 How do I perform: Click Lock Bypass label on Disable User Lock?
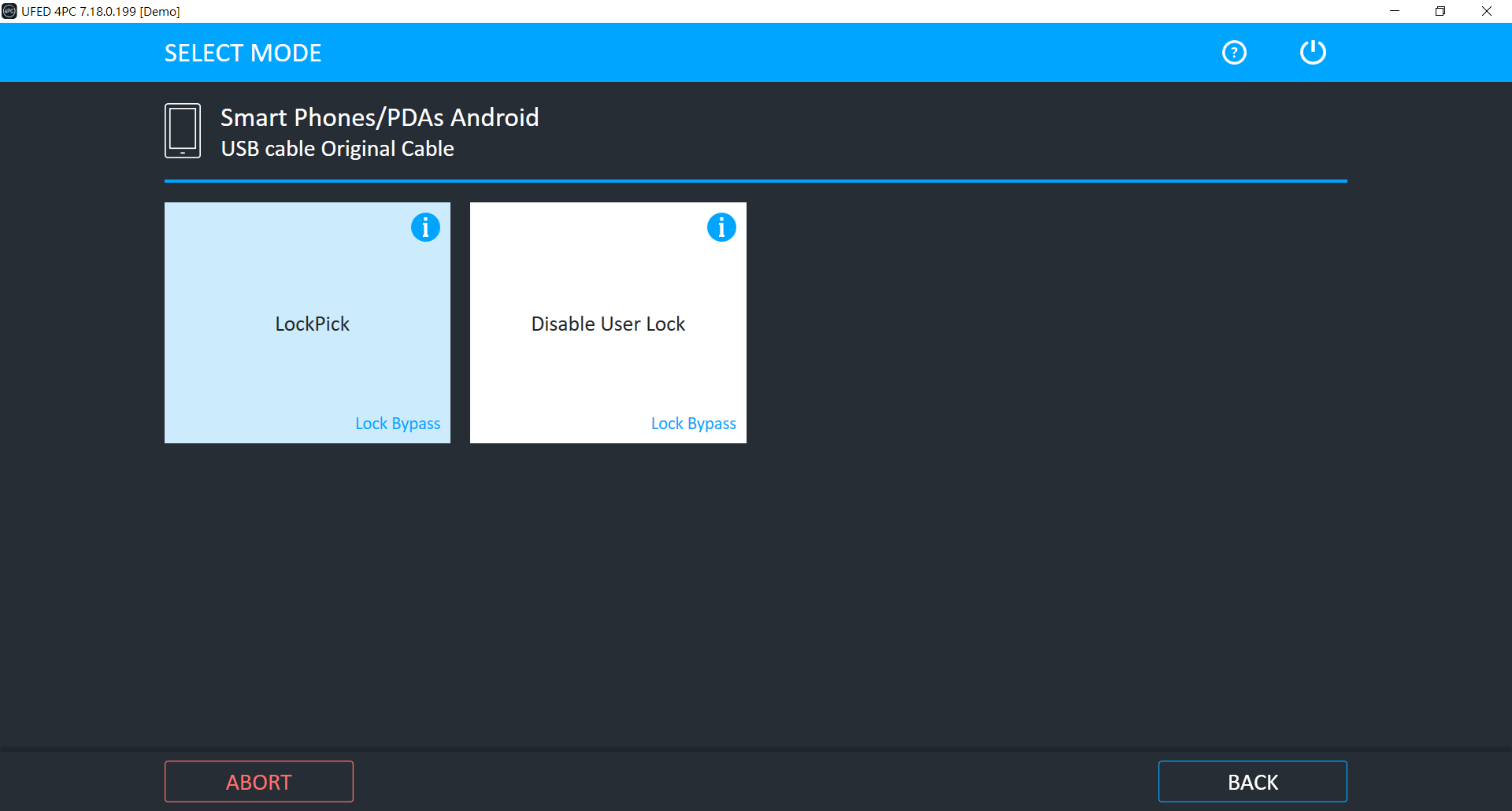click(x=694, y=424)
